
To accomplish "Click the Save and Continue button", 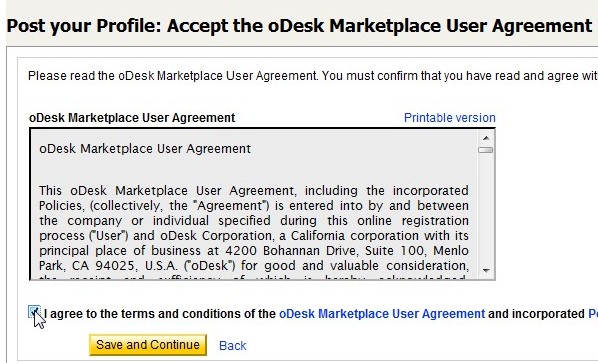I will click(148, 345).
